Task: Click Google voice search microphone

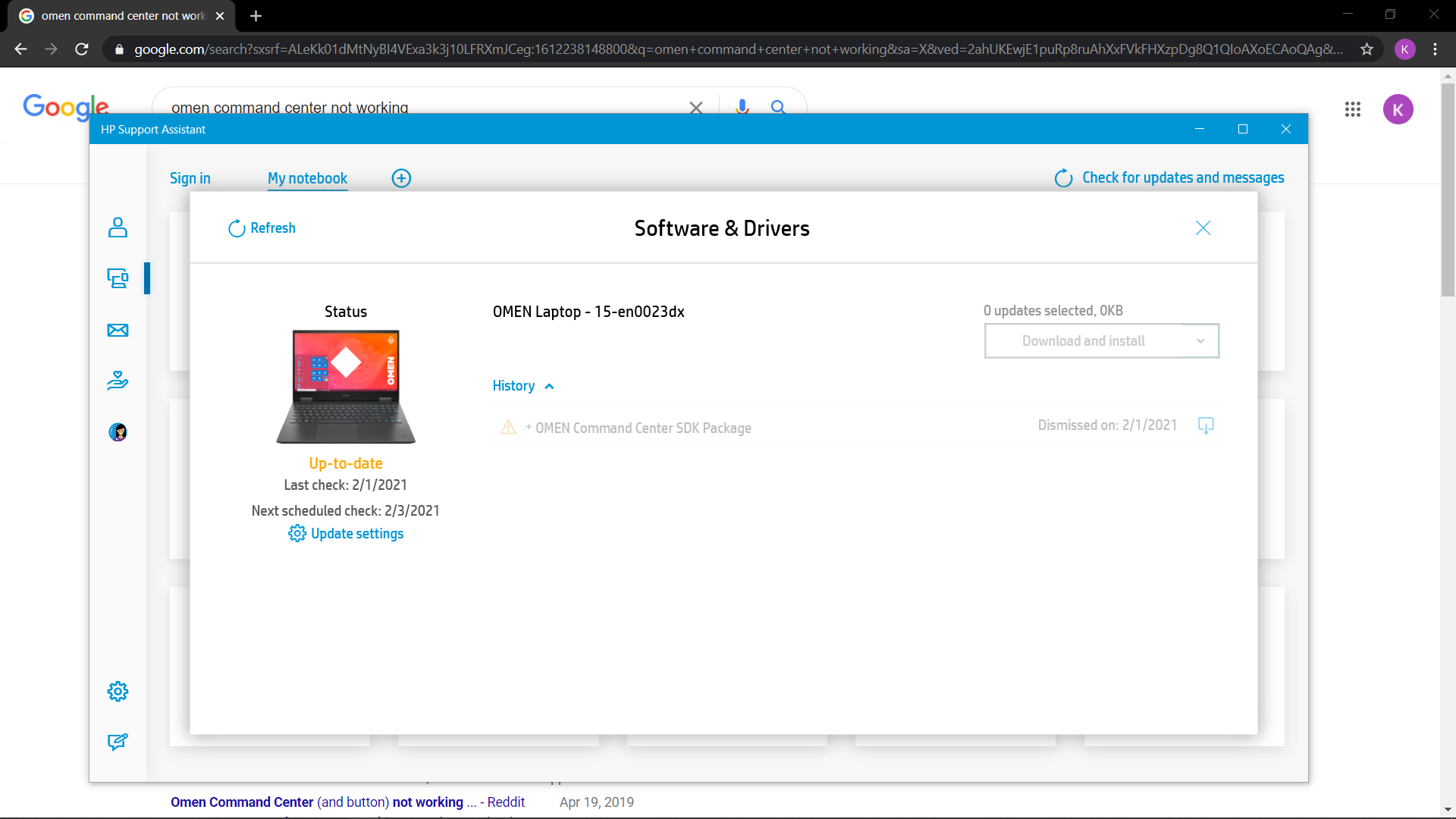Action: 742,107
